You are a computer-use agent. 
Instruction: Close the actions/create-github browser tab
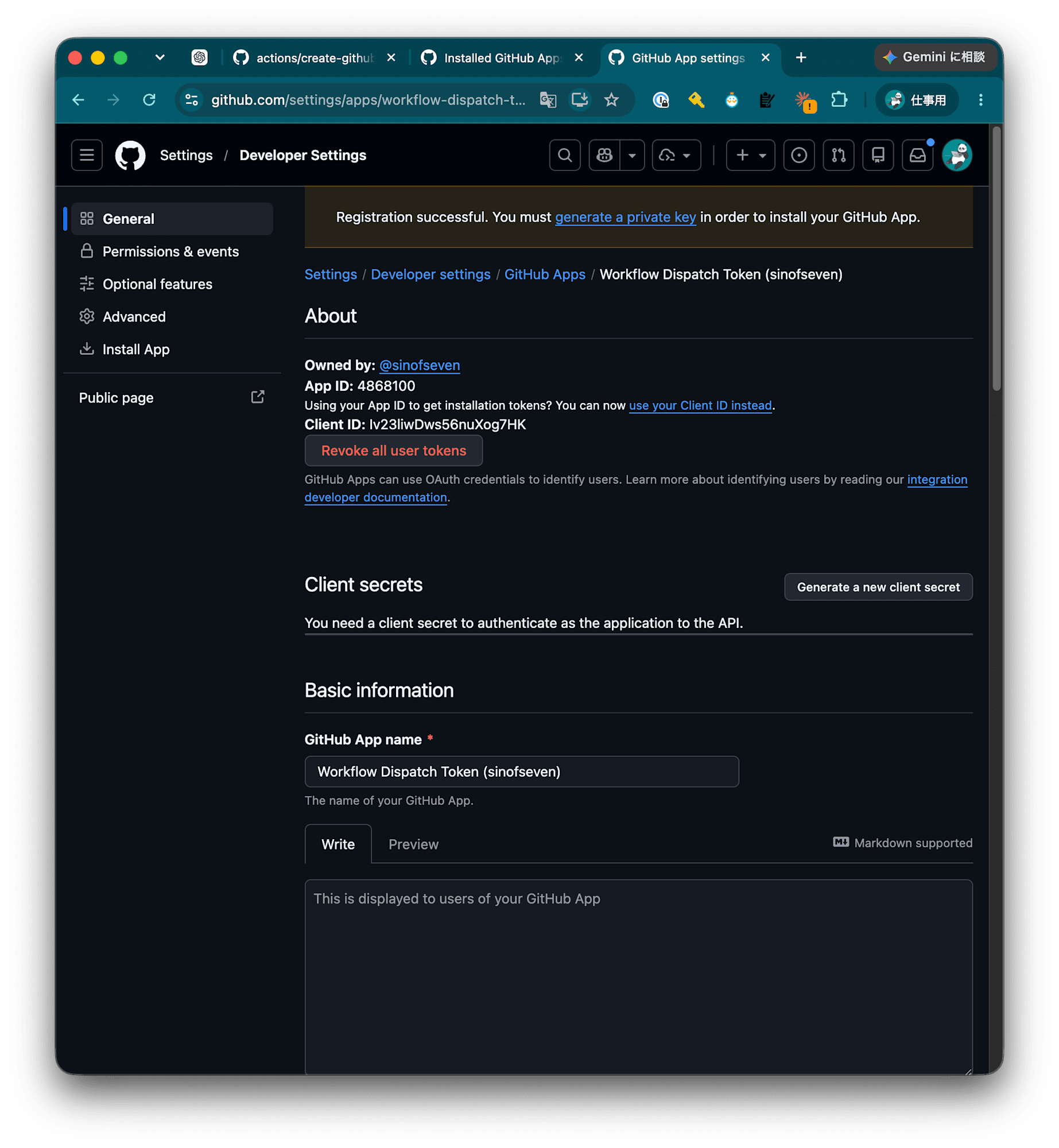(x=391, y=57)
